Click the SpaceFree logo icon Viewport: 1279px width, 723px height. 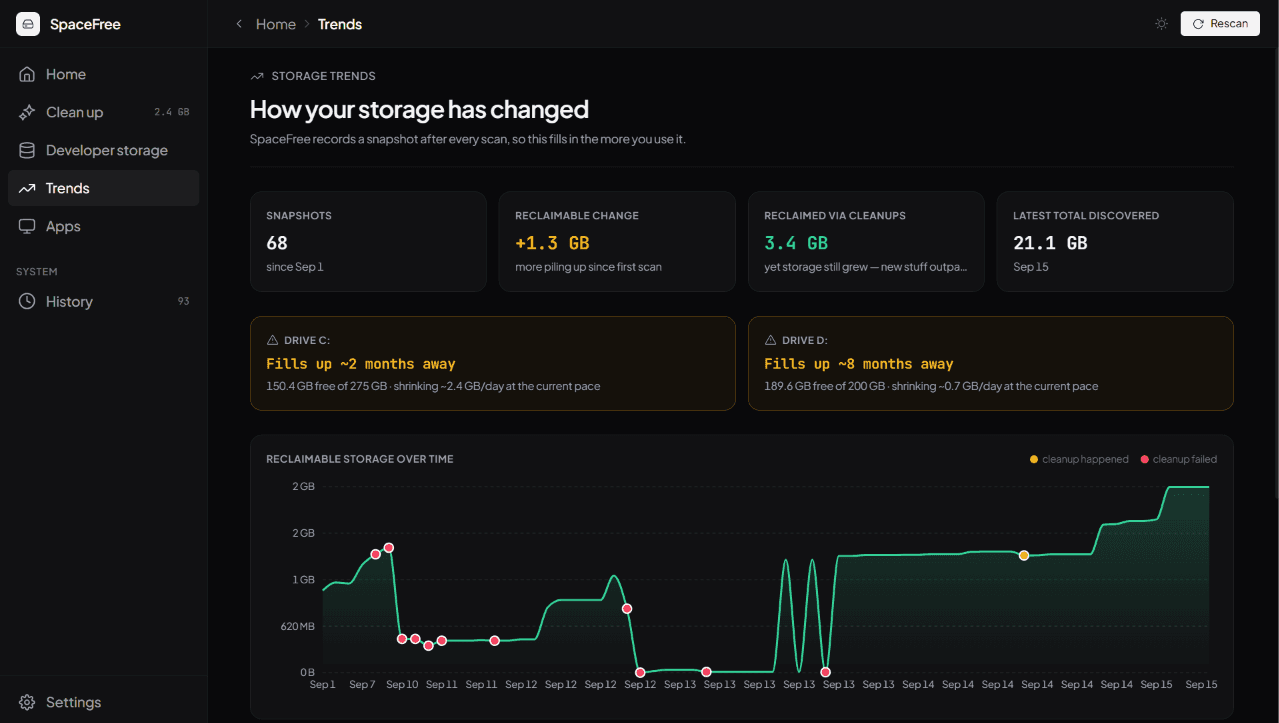(x=28, y=24)
